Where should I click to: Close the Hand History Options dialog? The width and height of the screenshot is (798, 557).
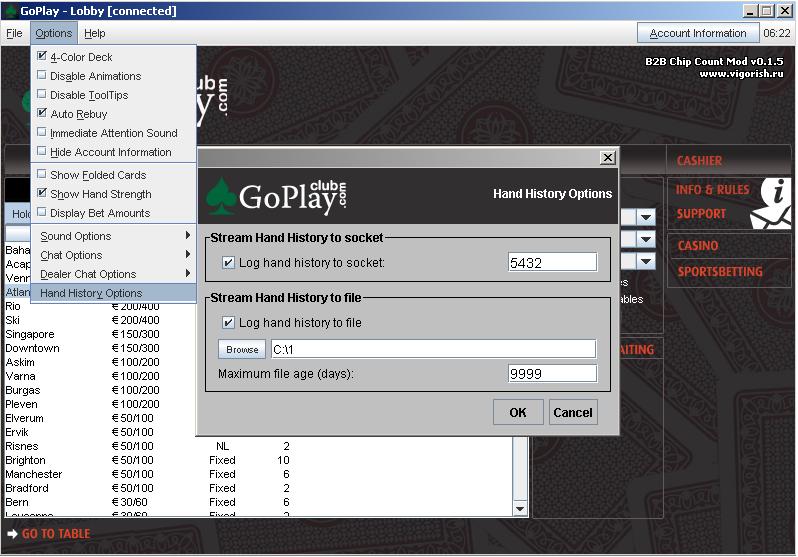click(607, 157)
